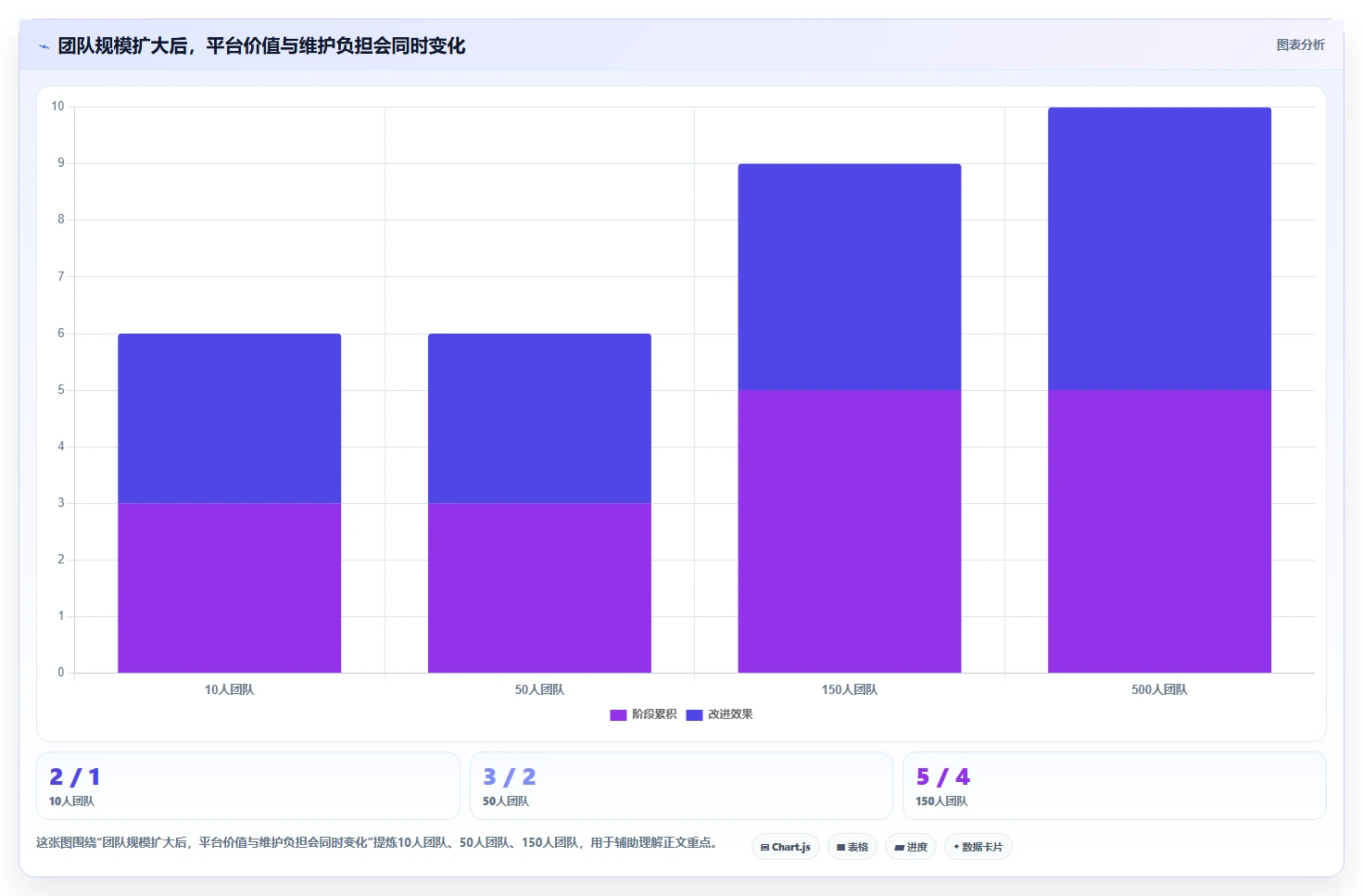Click the 10人团队 x-axis label

tap(229, 689)
